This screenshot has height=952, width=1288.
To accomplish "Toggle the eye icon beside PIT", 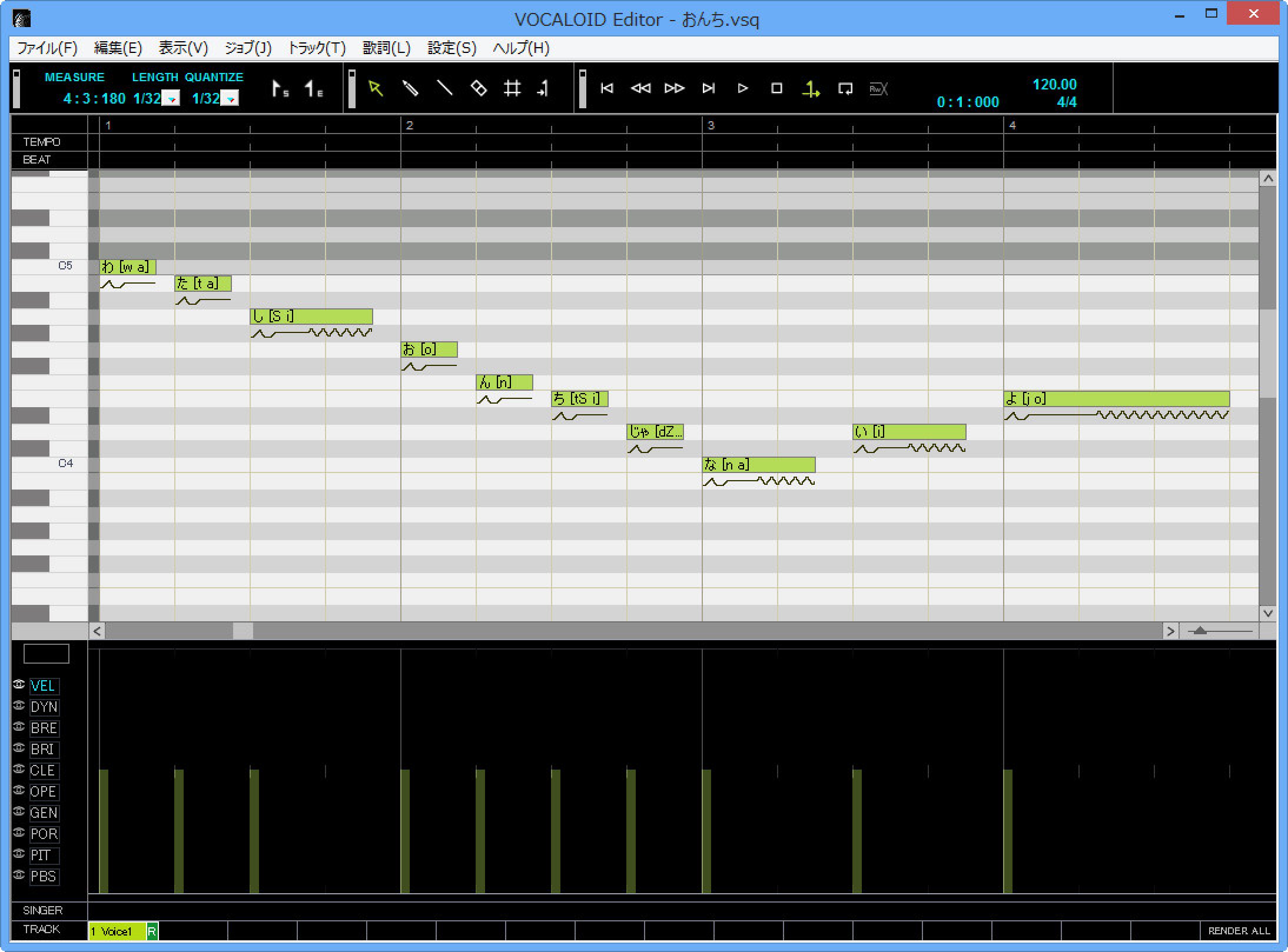I will [x=19, y=854].
